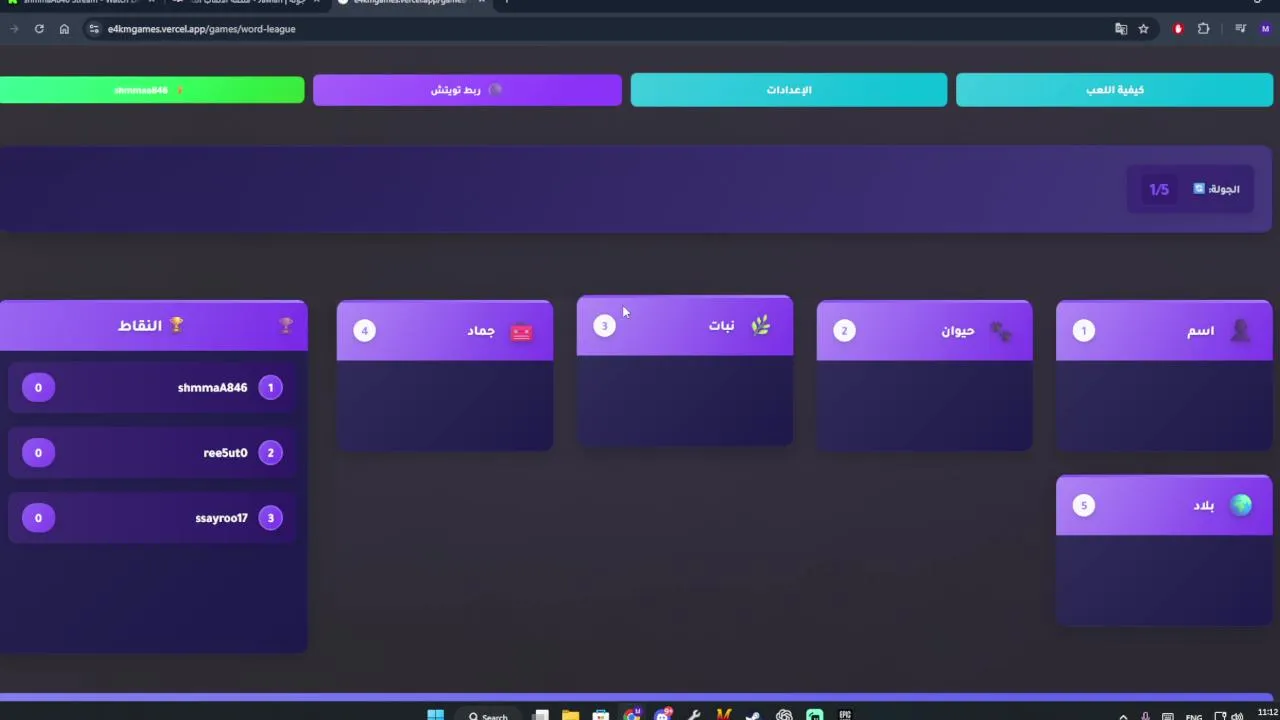Click player shmmaA846 in the scoreboard
The width and height of the screenshot is (1280, 720).
coord(152,388)
